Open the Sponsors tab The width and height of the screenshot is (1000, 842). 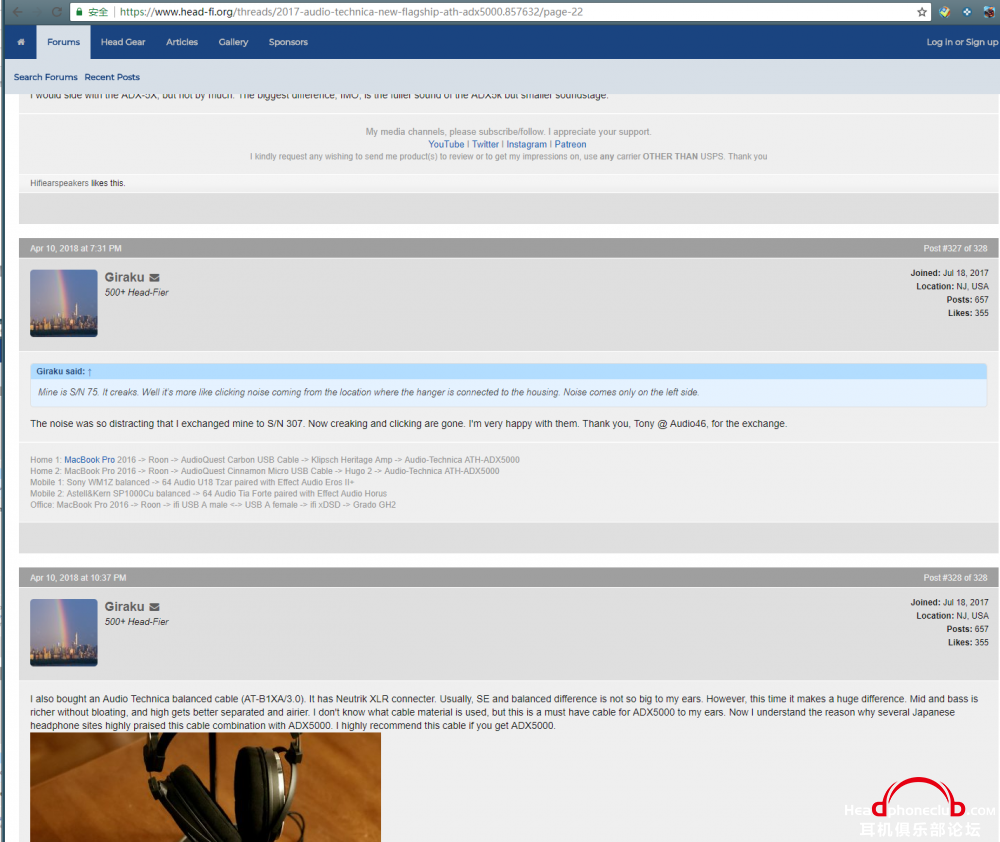pos(288,42)
